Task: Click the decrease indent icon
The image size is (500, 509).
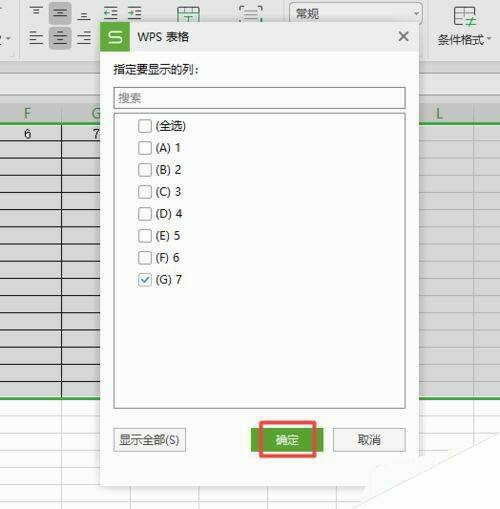Action: (x=110, y=13)
